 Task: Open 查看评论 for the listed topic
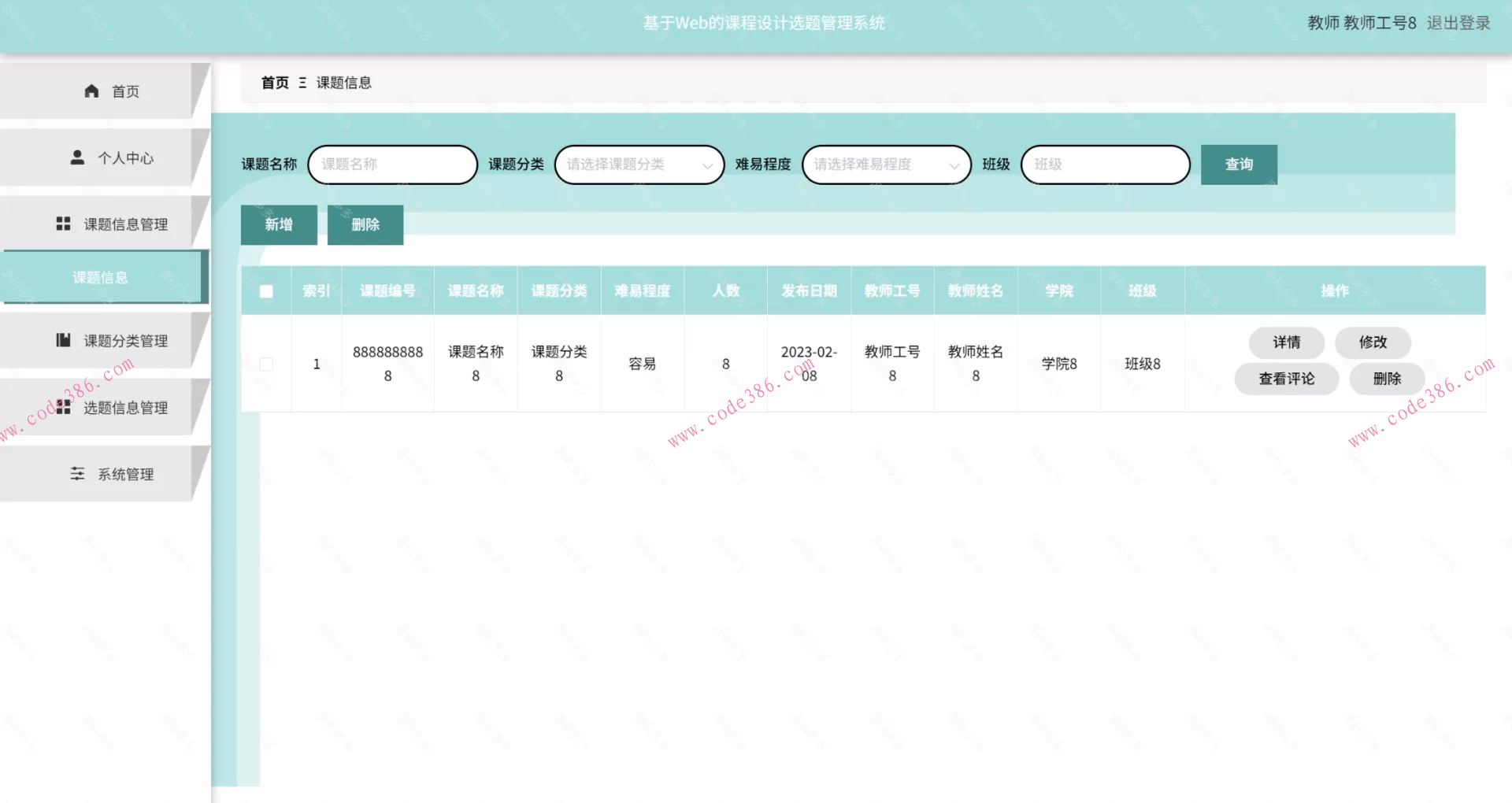click(x=1286, y=379)
